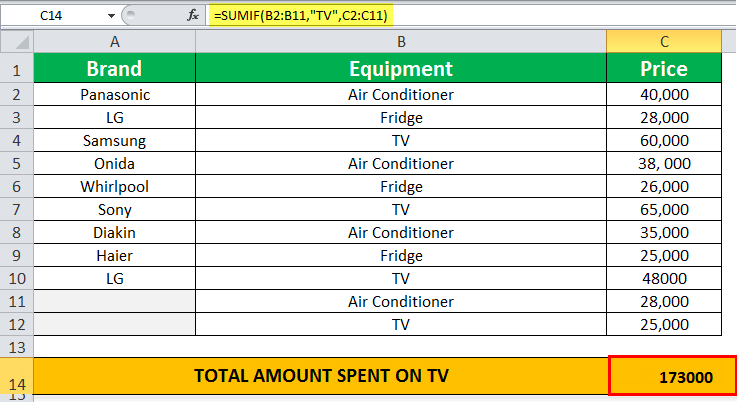Click the formula bar expand handle circle
Image resolution: width=737 pixels, height=402 pixels.
click(131, 16)
